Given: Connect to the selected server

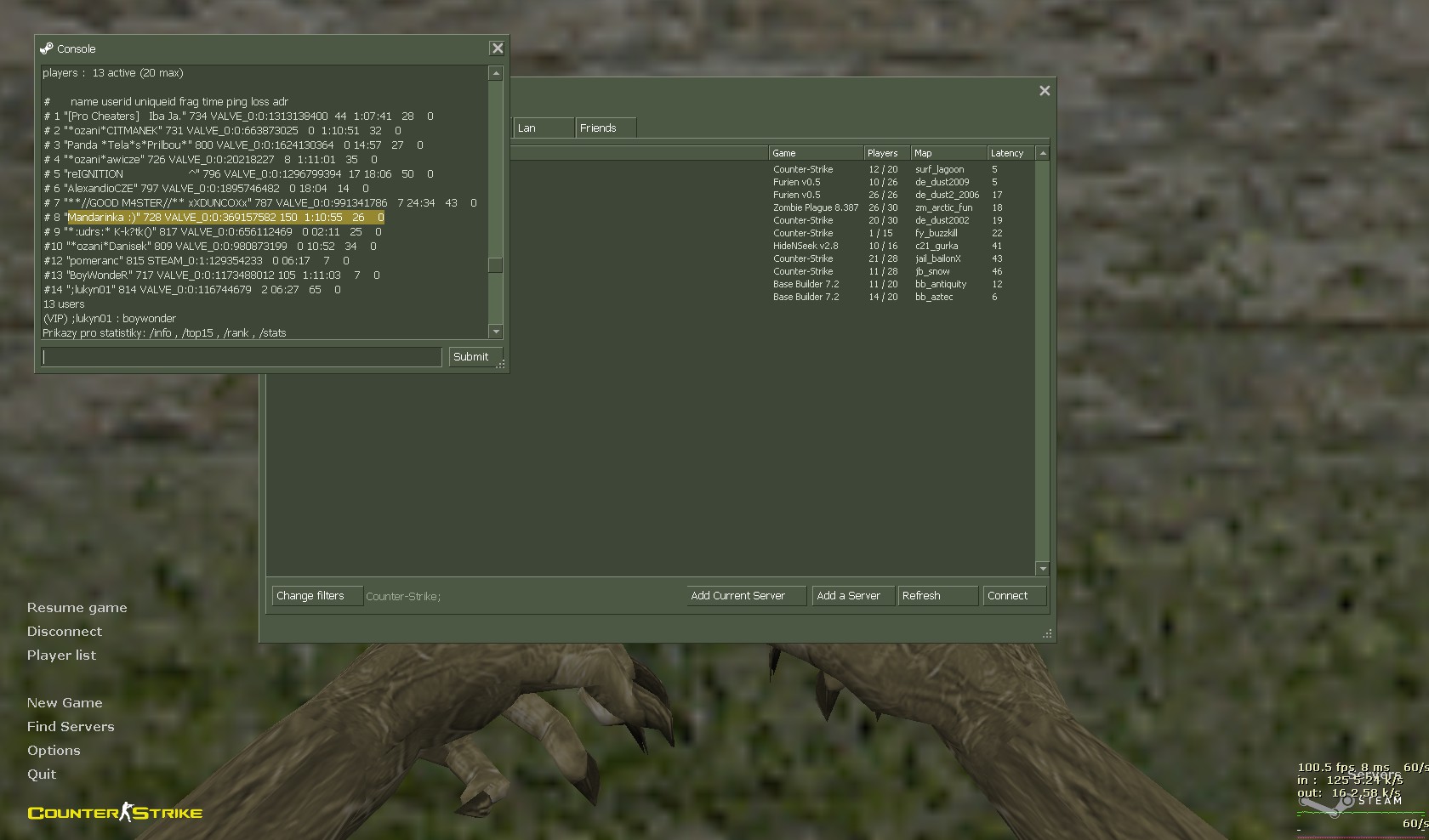Looking at the screenshot, I should [1014, 596].
